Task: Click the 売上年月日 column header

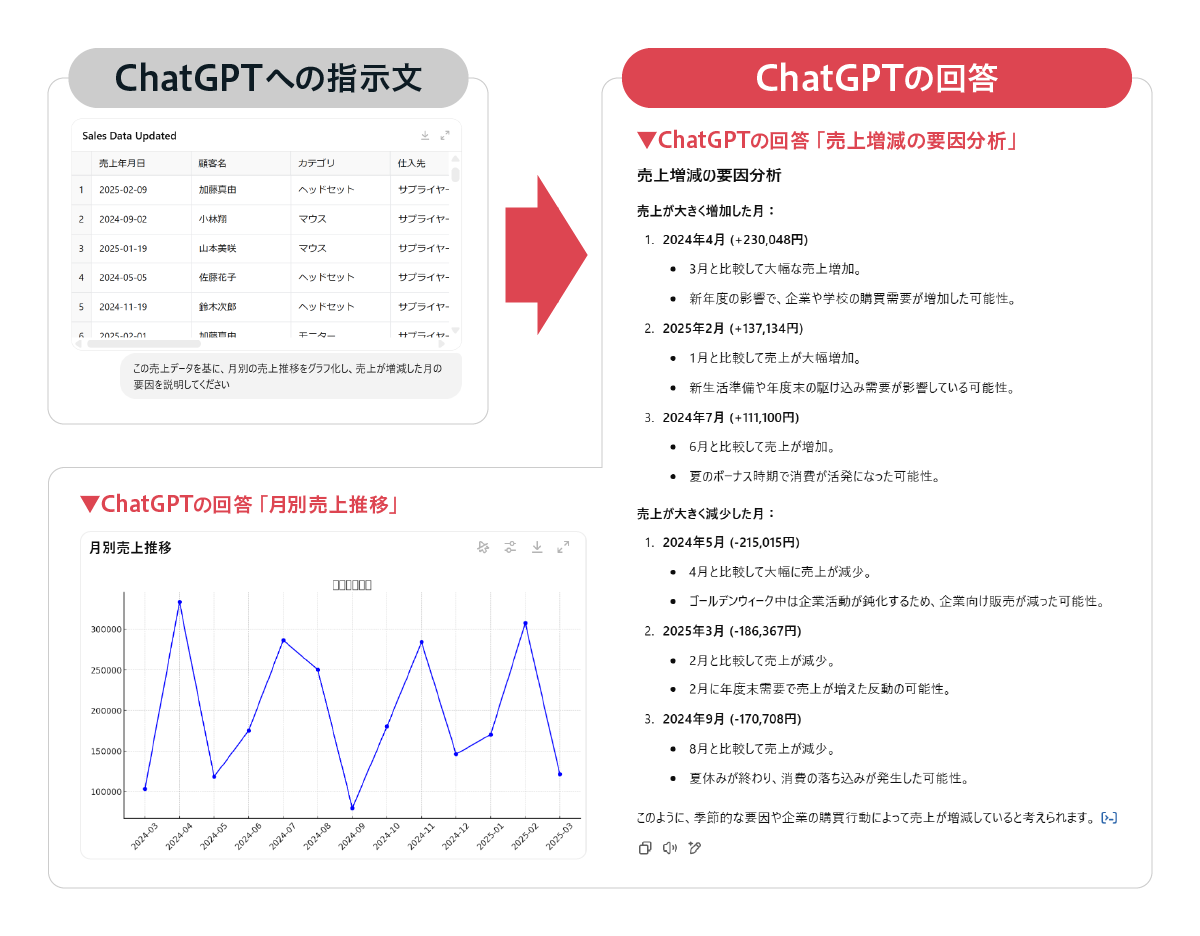Action: tap(141, 163)
